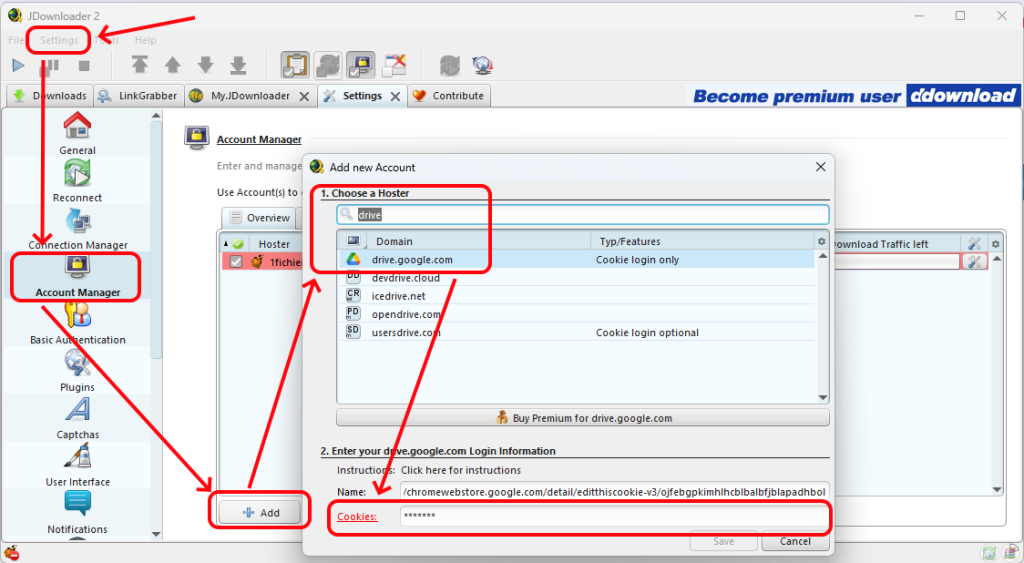Image resolution: width=1024 pixels, height=563 pixels.
Task: Sort accounts by Hoster column
Action: coord(274,244)
